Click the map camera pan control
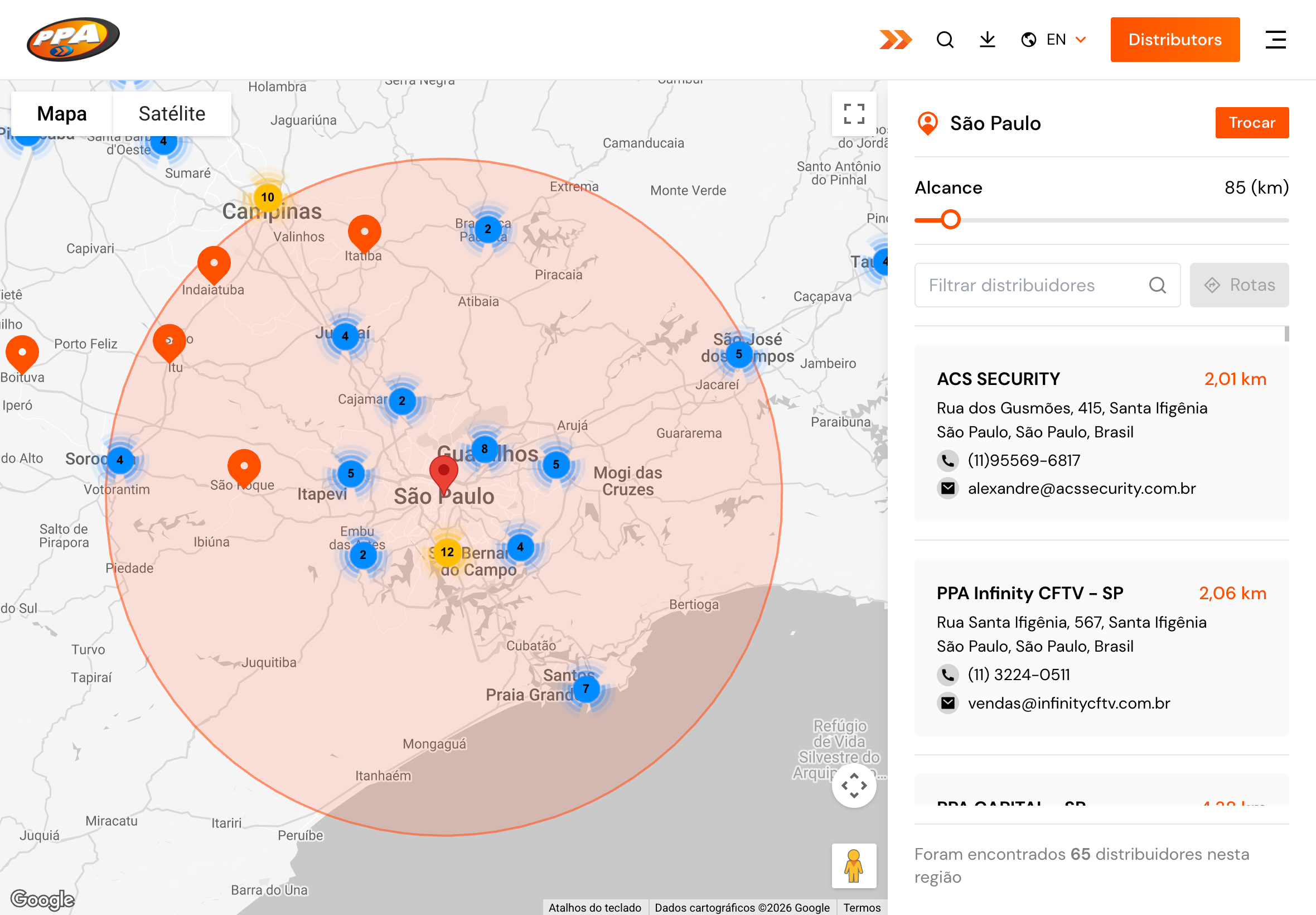This screenshot has height=915, width=1316. pyautogui.click(x=854, y=785)
